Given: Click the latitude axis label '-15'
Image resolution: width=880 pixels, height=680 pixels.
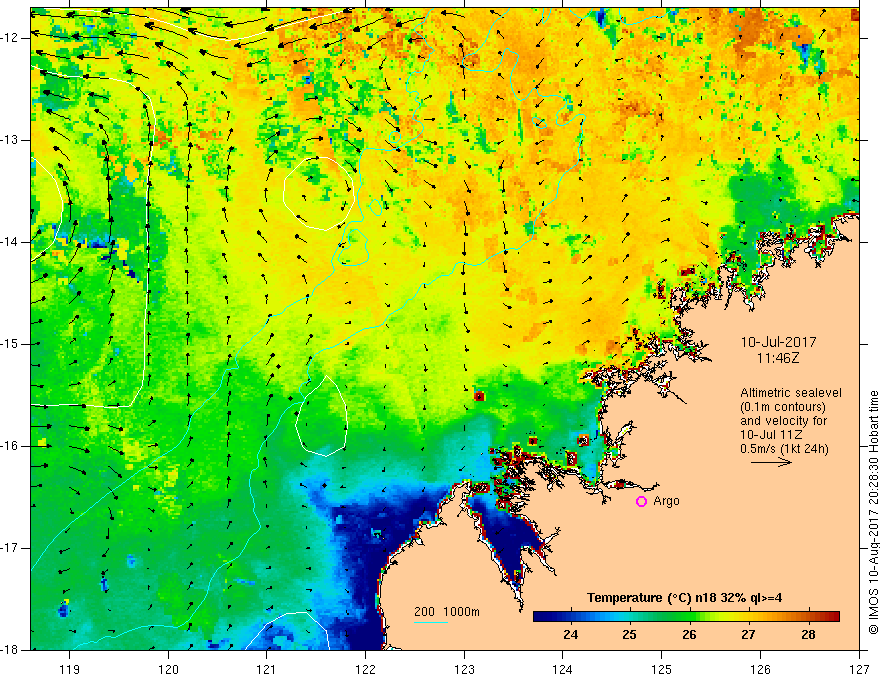Looking at the screenshot, I should tap(12, 344).
